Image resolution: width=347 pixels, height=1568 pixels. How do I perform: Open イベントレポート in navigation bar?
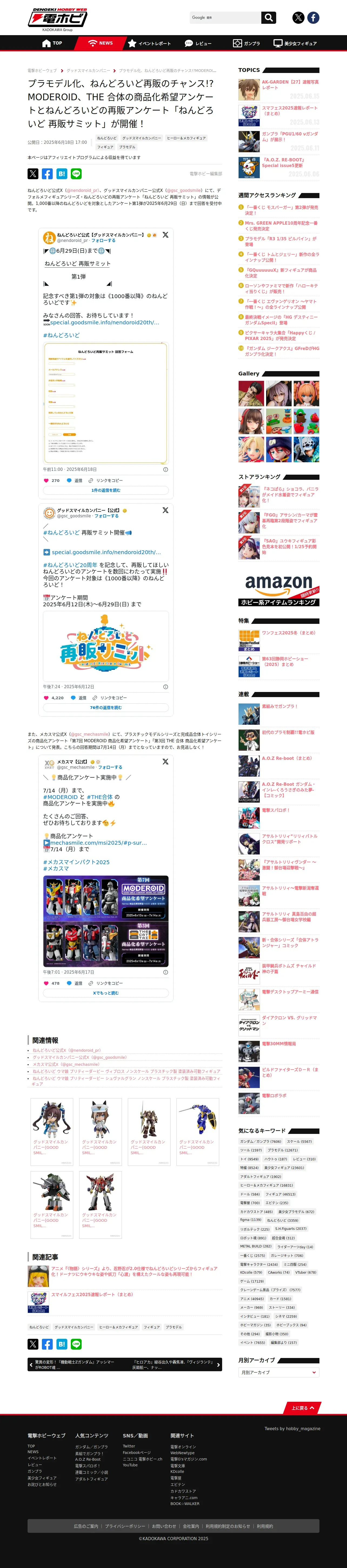149,43
